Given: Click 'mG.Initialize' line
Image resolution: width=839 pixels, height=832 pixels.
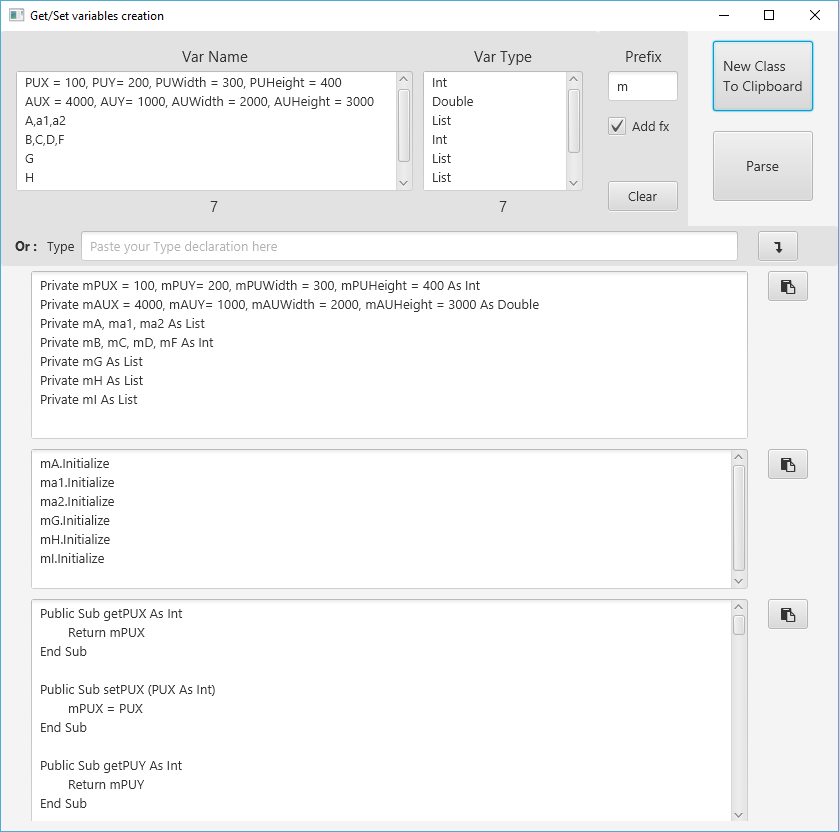Looking at the screenshot, I should point(75,521).
